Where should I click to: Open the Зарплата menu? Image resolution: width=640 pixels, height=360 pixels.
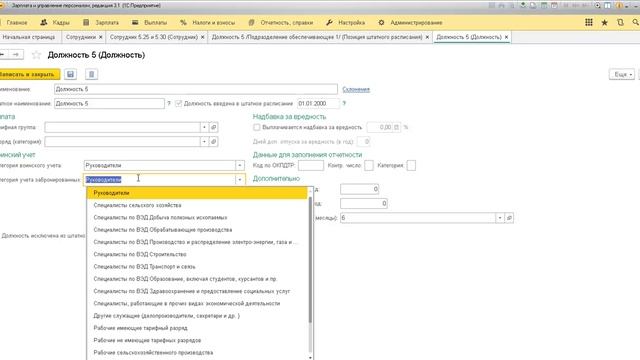pos(101,23)
